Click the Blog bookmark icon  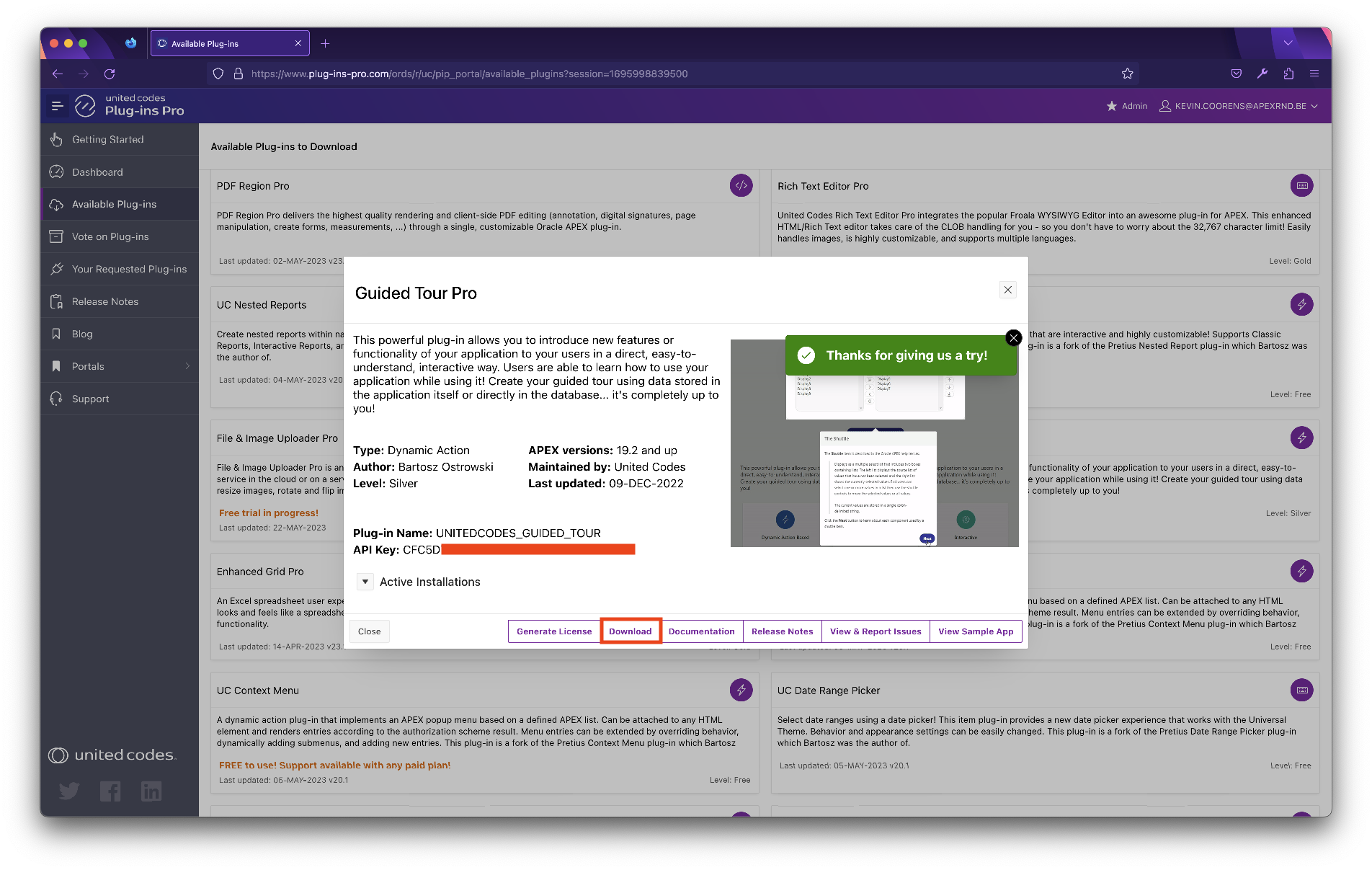[x=56, y=334]
